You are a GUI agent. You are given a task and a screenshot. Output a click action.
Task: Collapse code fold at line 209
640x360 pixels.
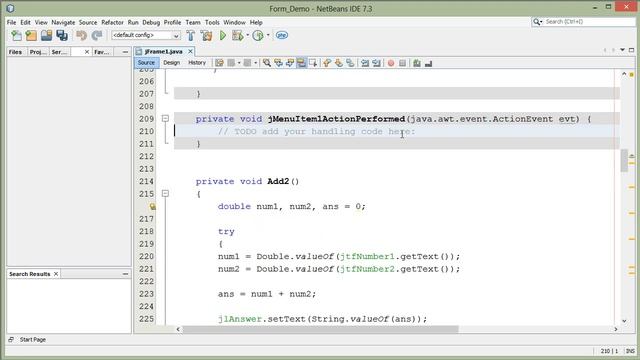point(165,119)
